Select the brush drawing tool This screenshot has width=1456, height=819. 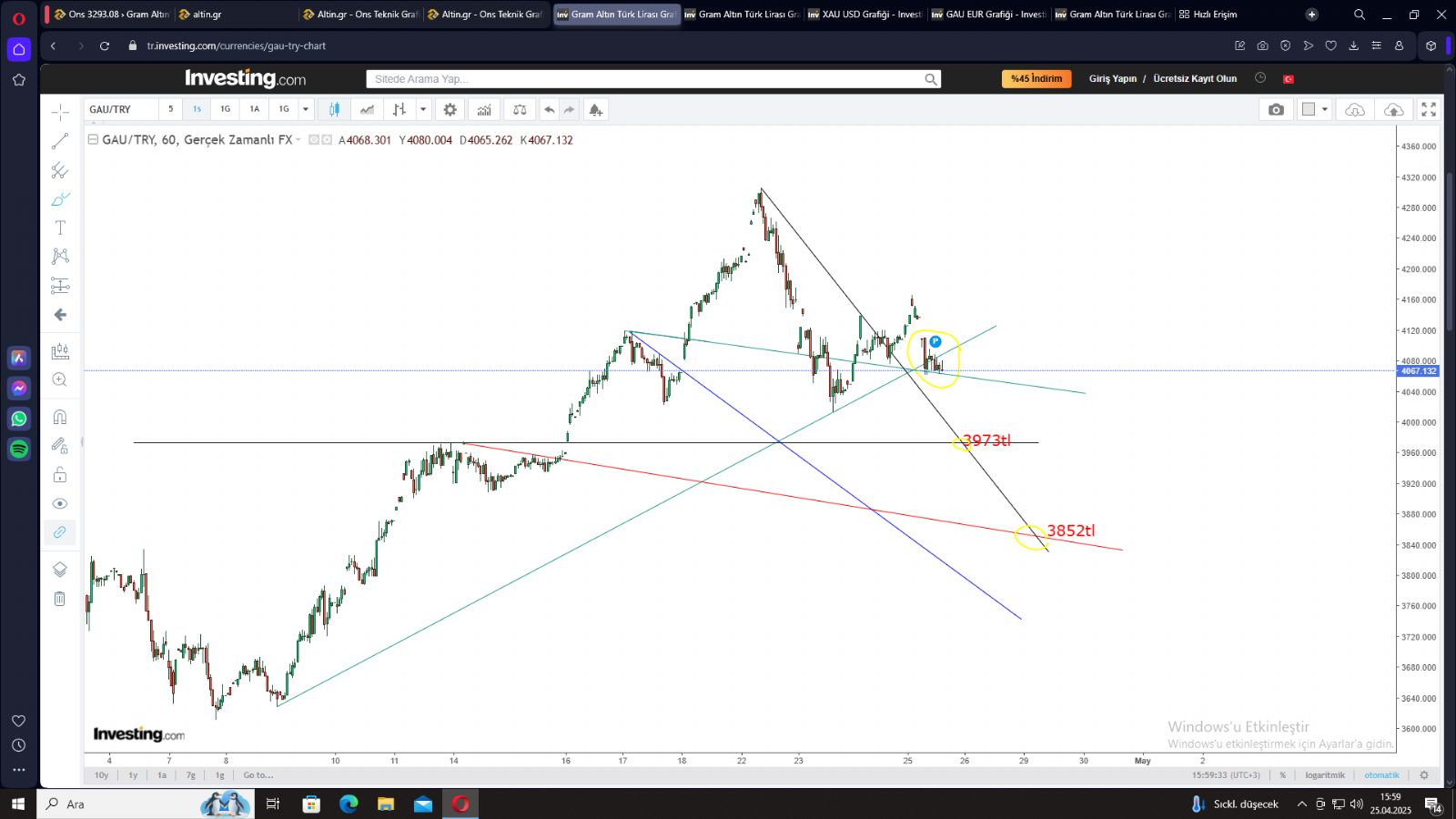point(60,199)
